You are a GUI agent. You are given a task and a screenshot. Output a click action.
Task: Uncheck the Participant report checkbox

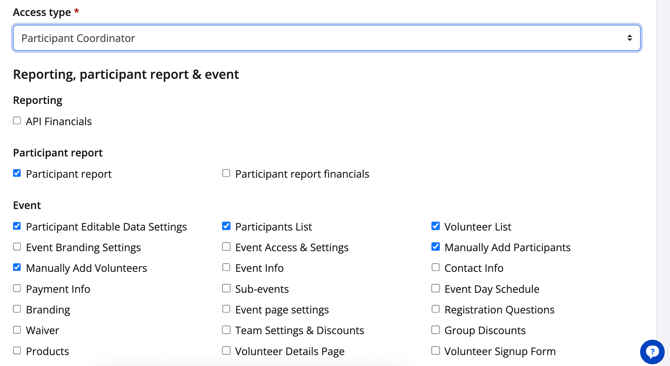click(17, 173)
